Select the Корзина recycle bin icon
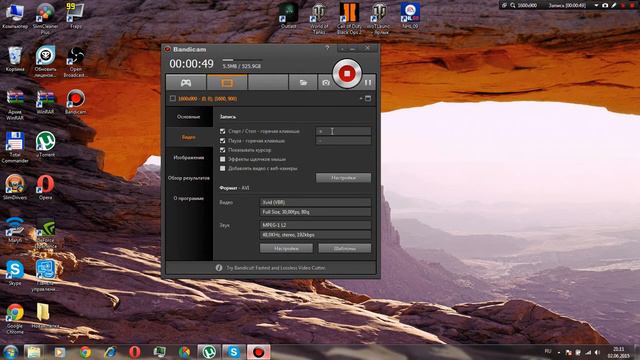640x360 pixels. tap(15, 58)
